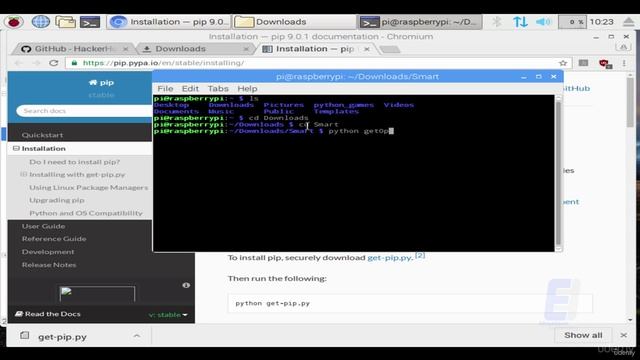Click the info icon above sidebar ad
Image resolution: width=640 pixels, height=360 pixels.
click(x=186, y=285)
